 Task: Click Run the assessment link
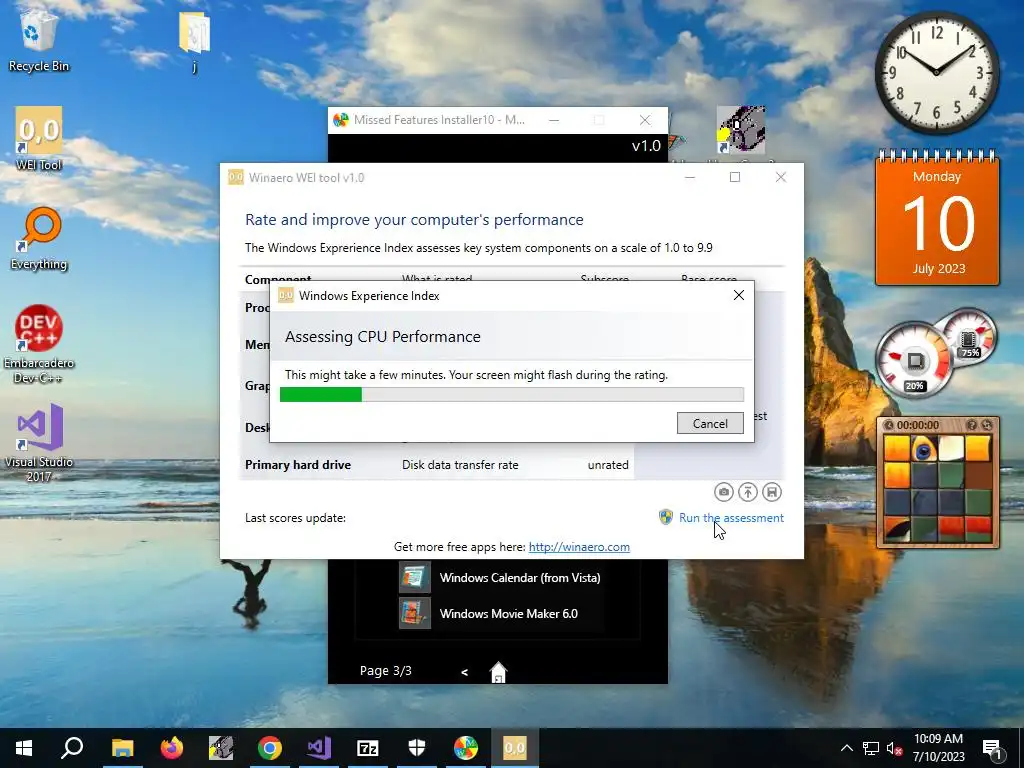click(x=731, y=518)
